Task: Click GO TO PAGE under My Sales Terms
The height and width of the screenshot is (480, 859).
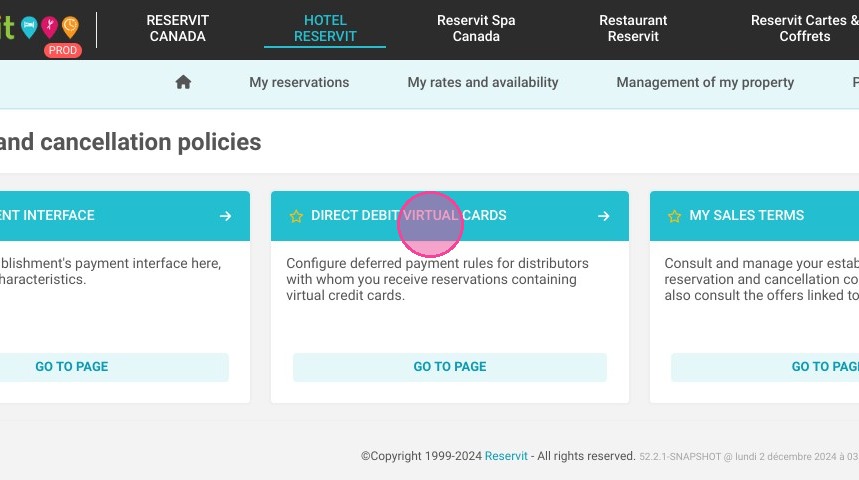Action: pyautogui.click(x=765, y=367)
